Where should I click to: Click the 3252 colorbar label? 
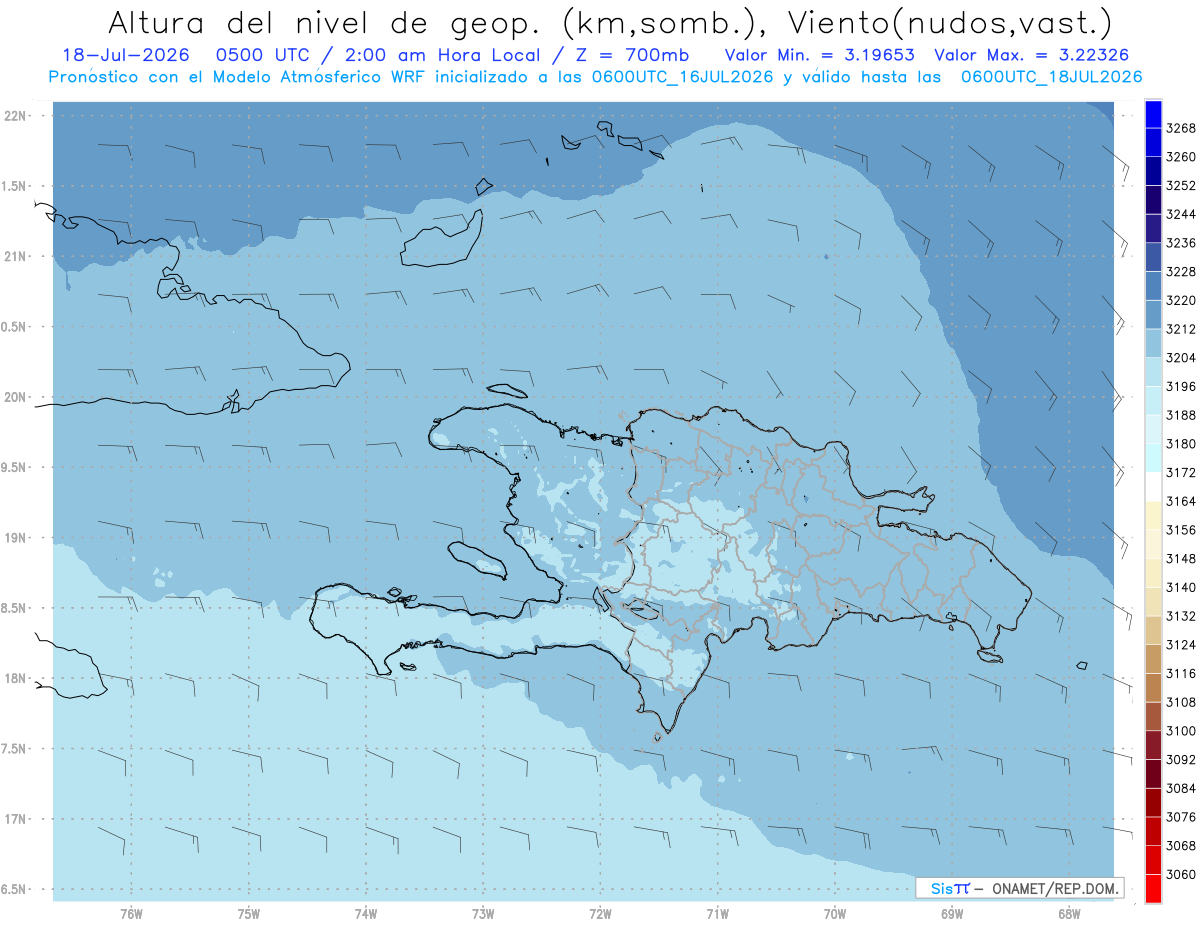tap(1180, 186)
